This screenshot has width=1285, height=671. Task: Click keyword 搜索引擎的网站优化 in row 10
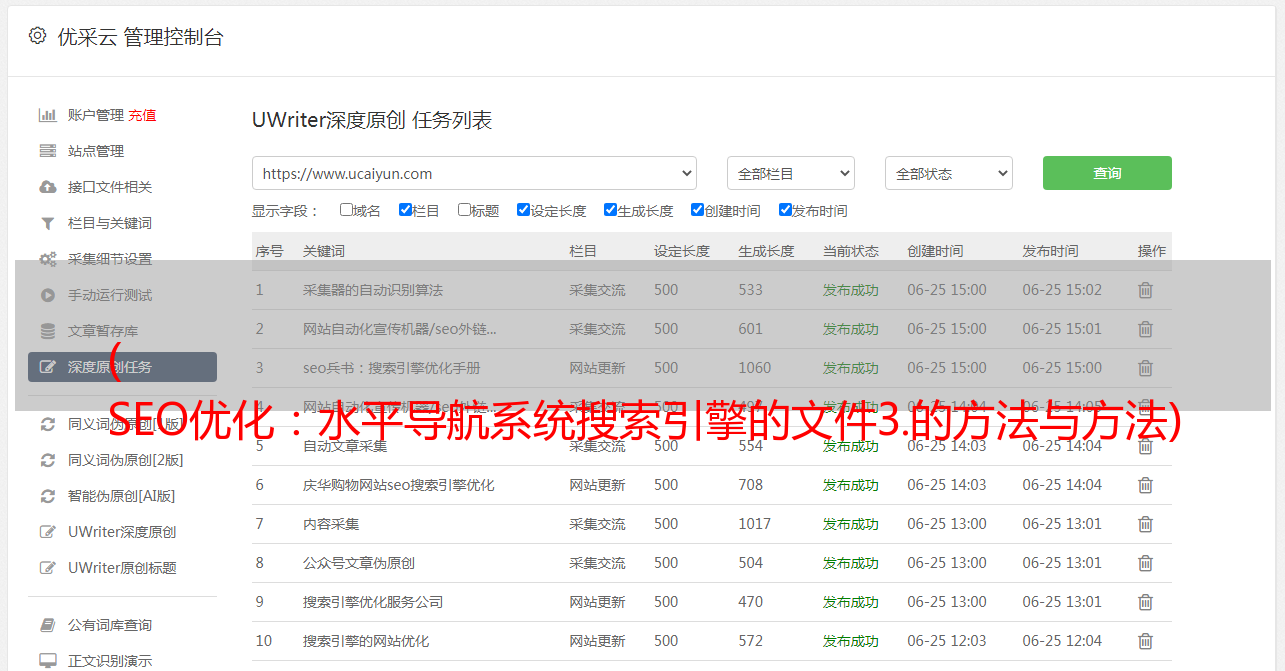[x=366, y=641]
